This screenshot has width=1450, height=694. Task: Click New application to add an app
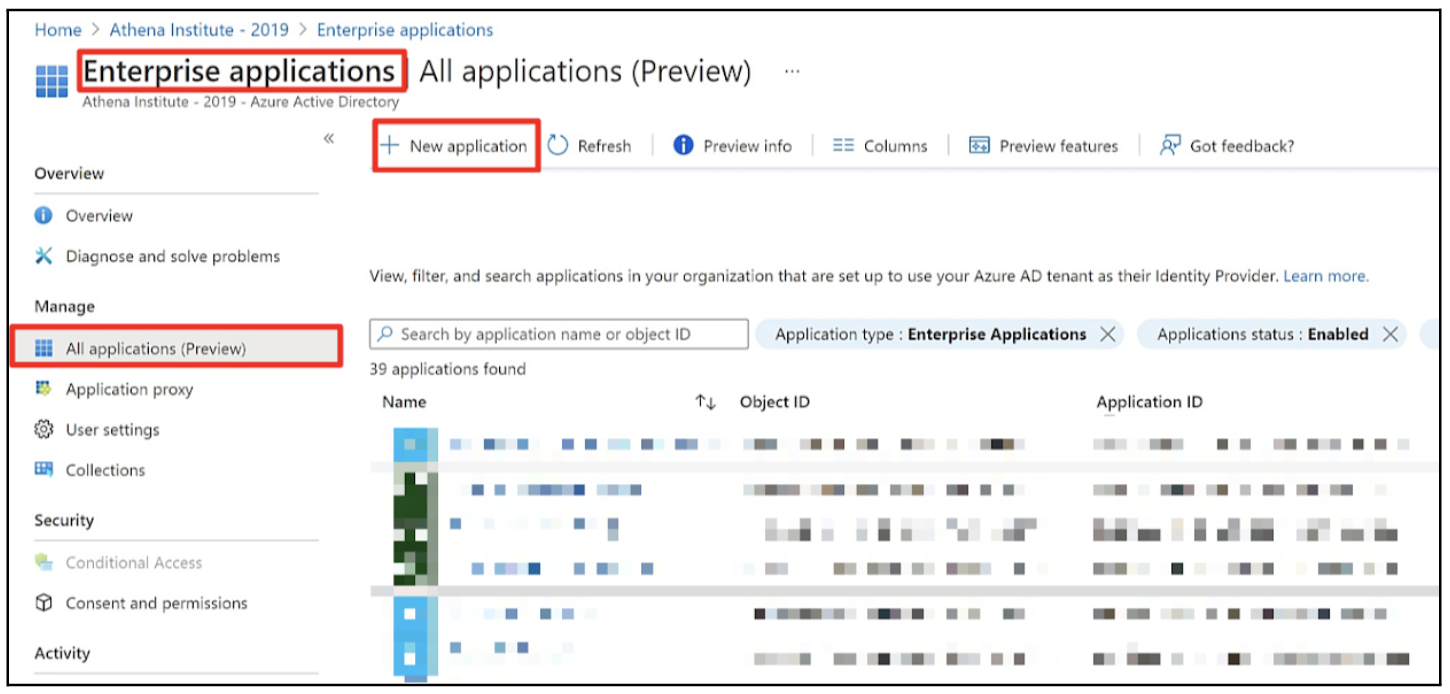(455, 146)
